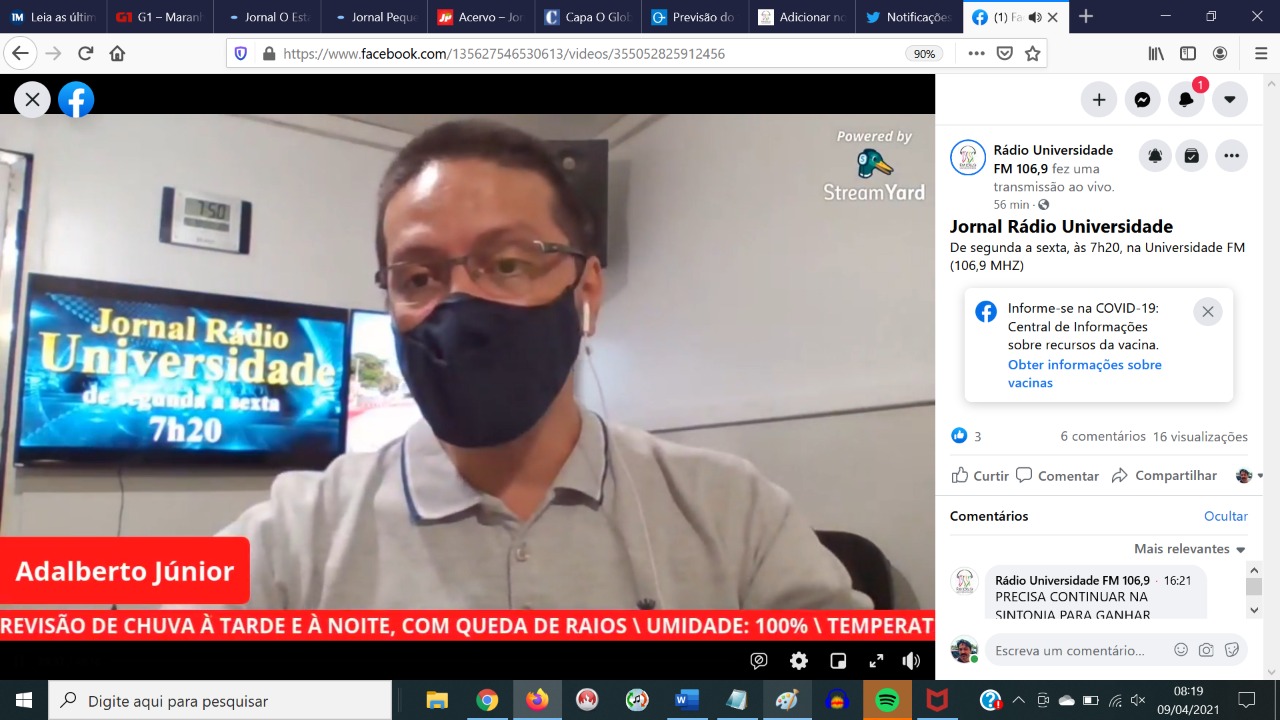Save page to Pocket

[1005, 54]
